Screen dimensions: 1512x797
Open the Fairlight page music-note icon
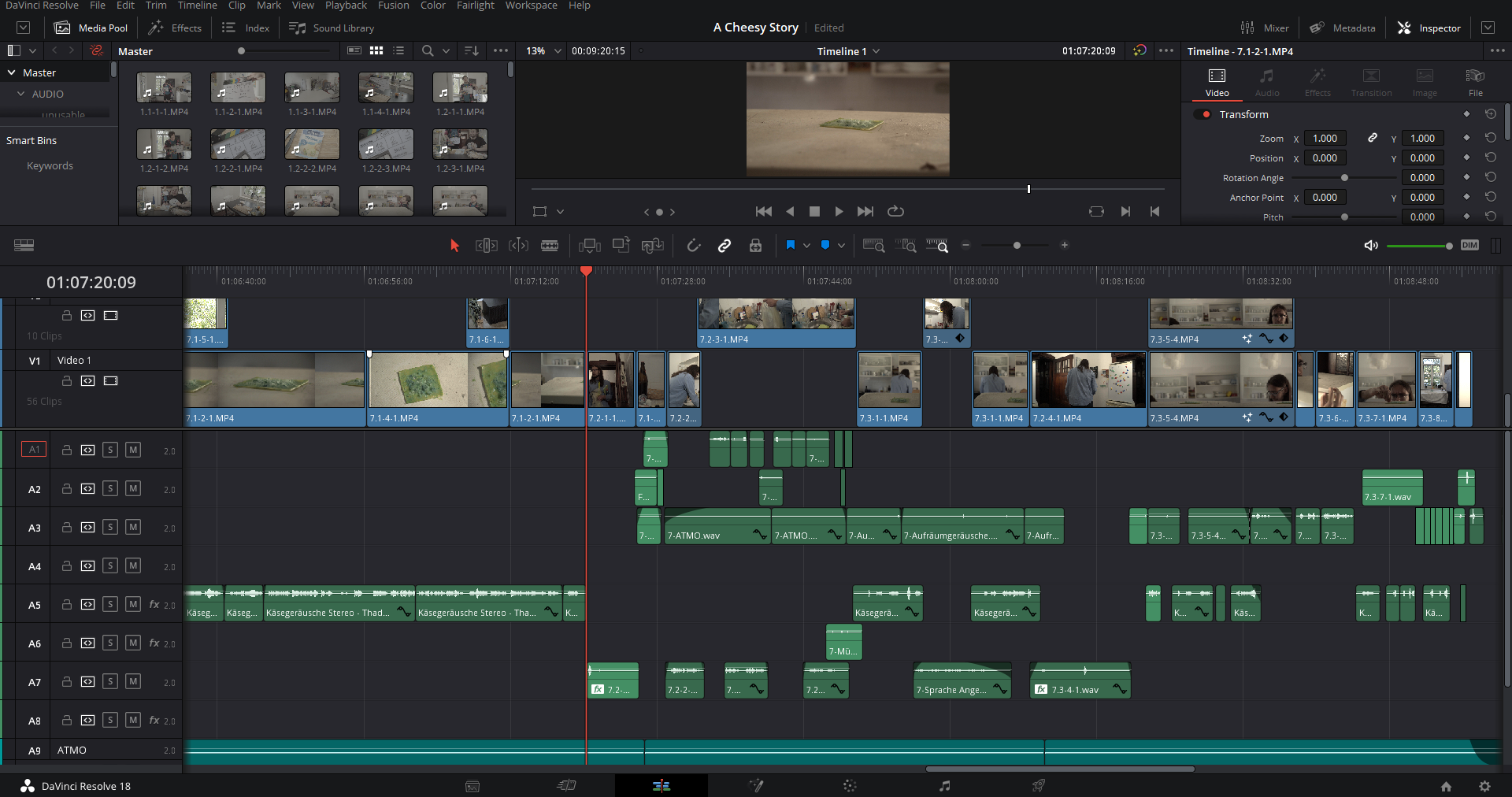944,785
